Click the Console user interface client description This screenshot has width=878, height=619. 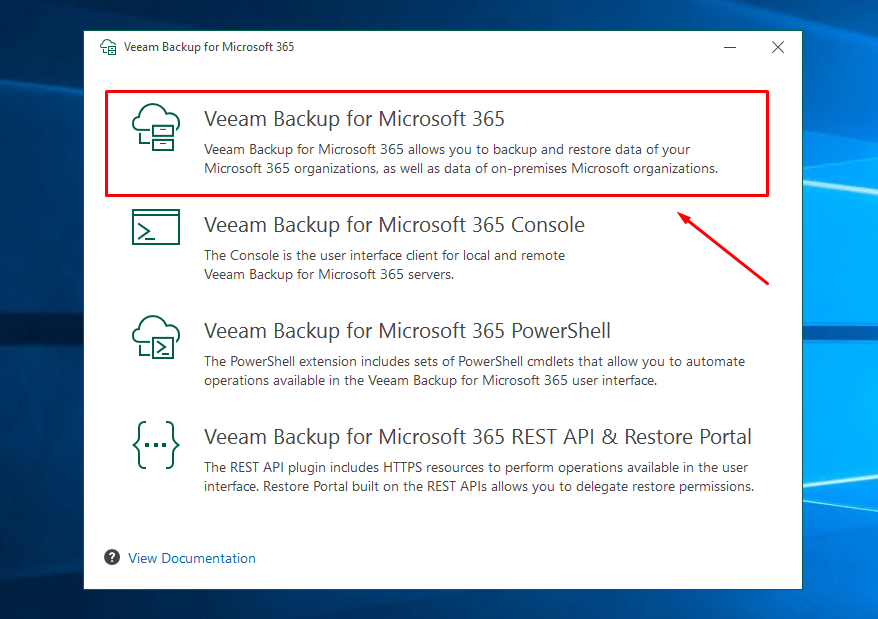pos(384,265)
